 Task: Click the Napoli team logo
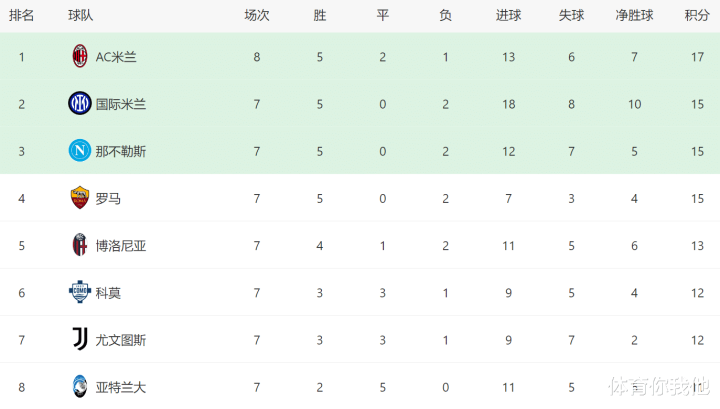80,150
